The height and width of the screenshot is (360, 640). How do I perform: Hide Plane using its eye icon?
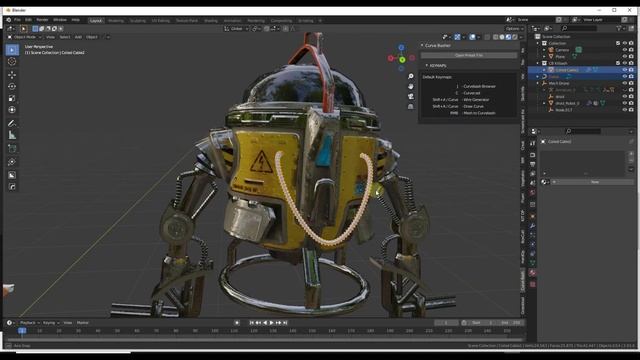(x=624, y=57)
